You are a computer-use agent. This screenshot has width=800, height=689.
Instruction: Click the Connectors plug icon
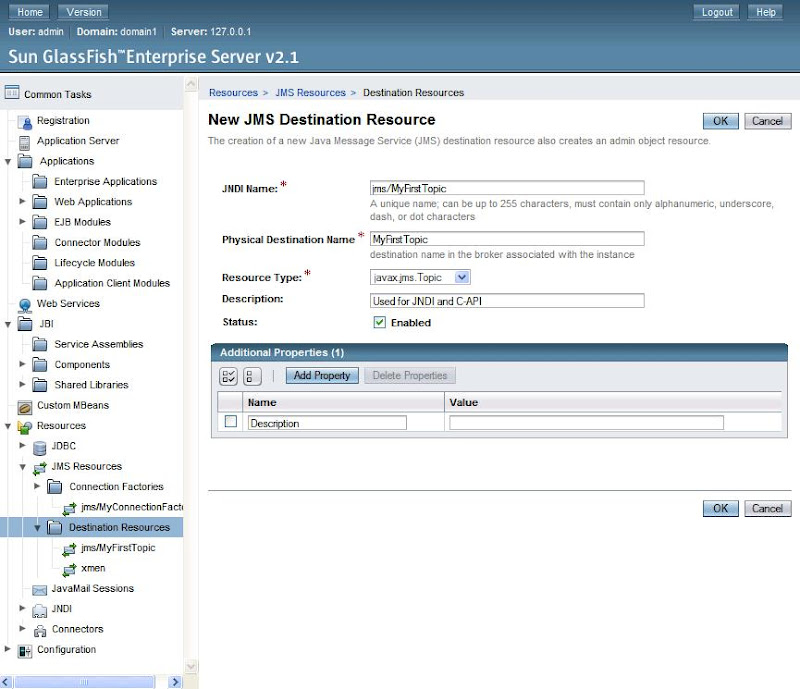[40, 631]
